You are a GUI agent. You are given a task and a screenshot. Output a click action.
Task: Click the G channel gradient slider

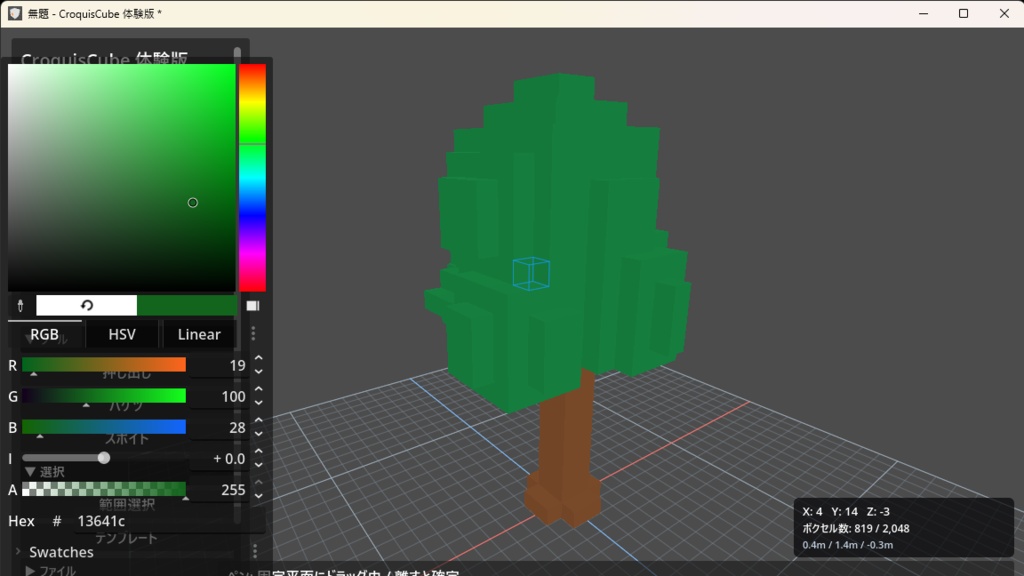coord(104,396)
